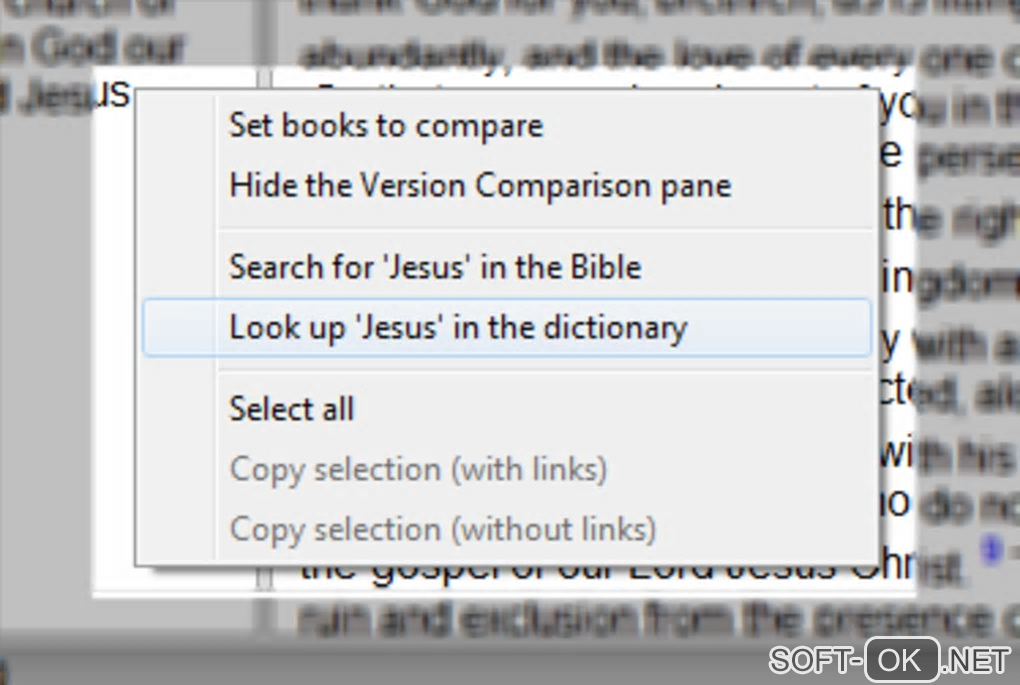Click the SOFT-OK.NET watermark logo
Viewport: 1020px width, 685px height.
[x=889, y=660]
